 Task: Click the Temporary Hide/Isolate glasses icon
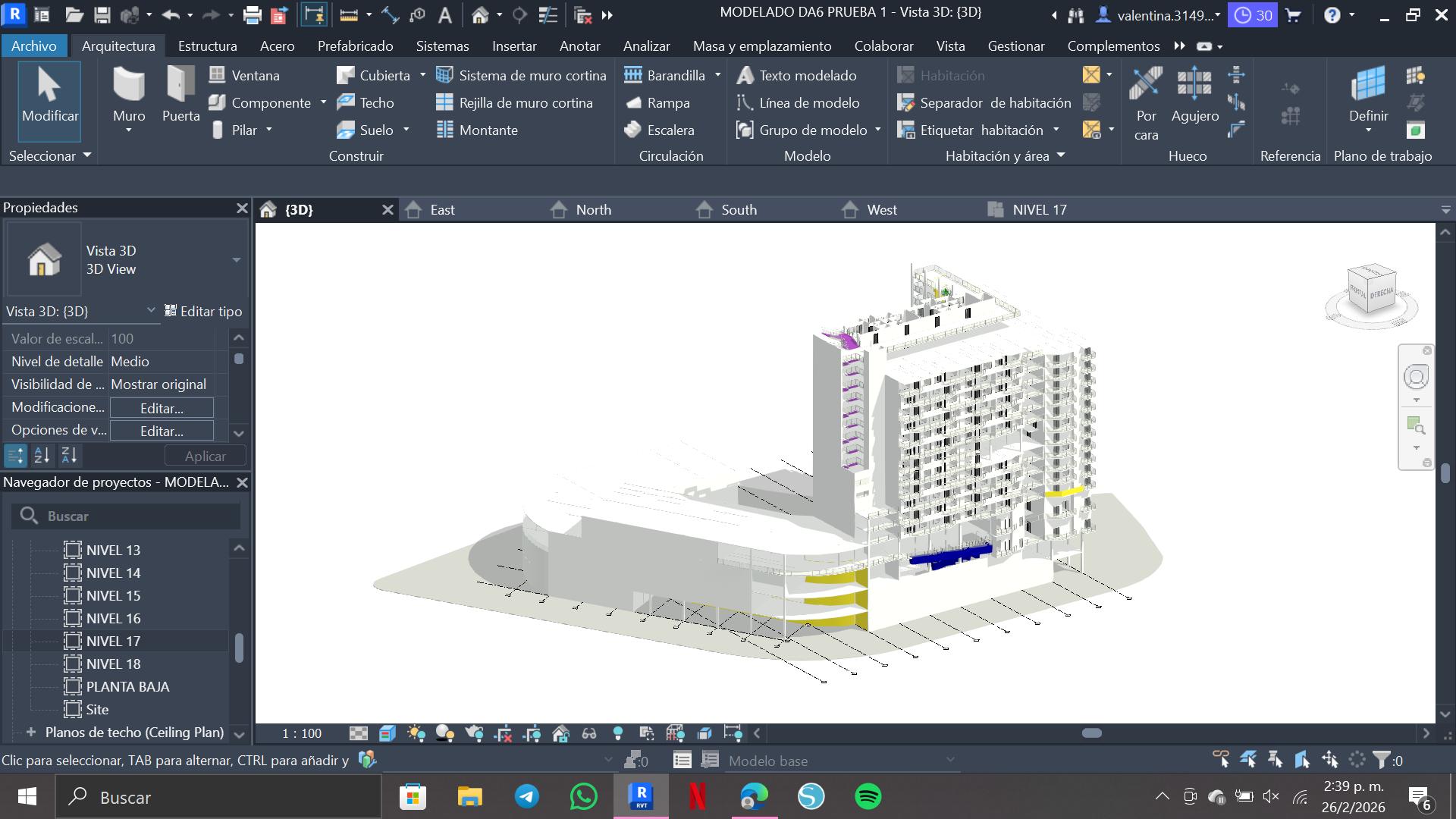589,733
